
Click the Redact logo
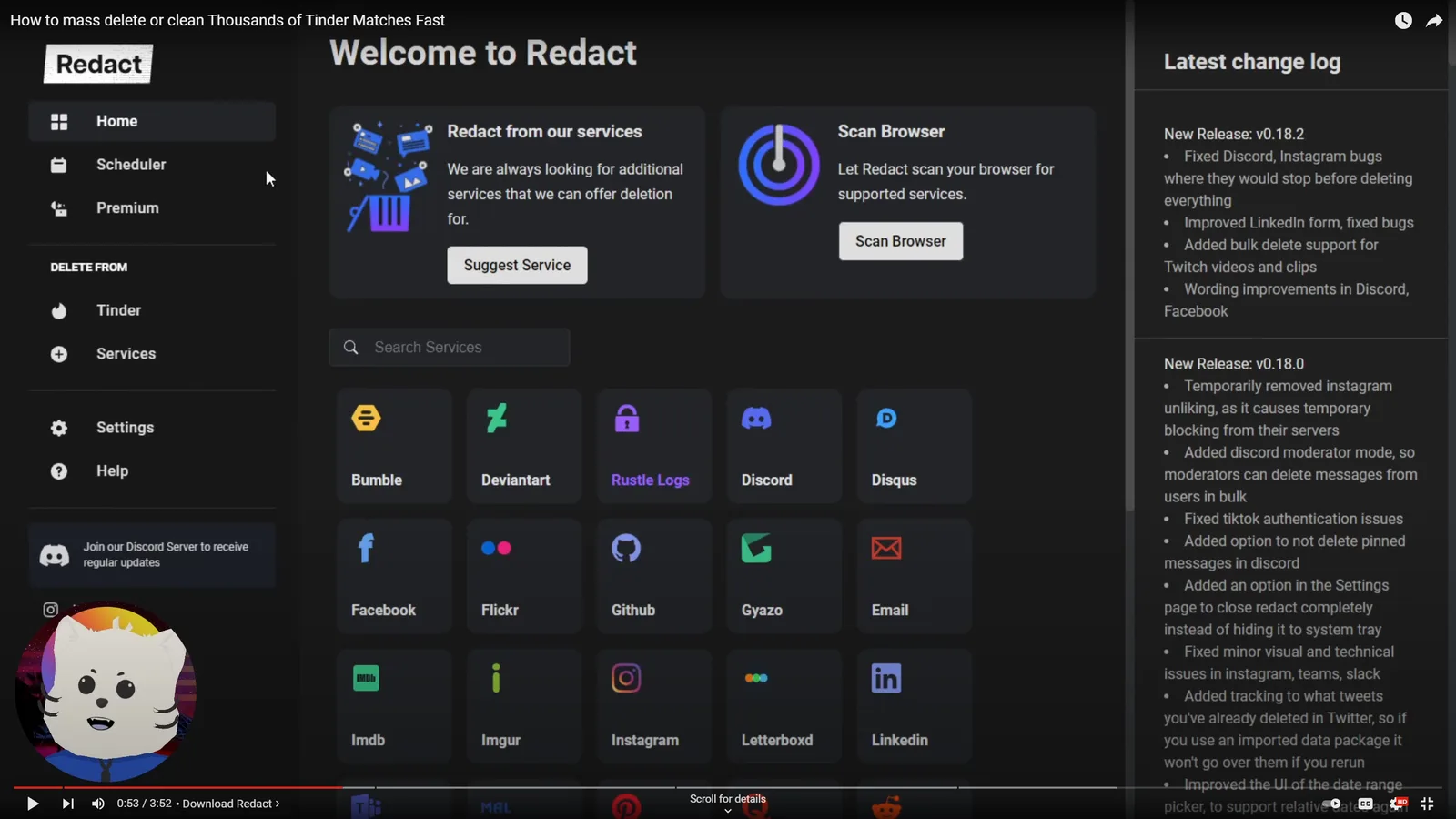click(x=98, y=64)
